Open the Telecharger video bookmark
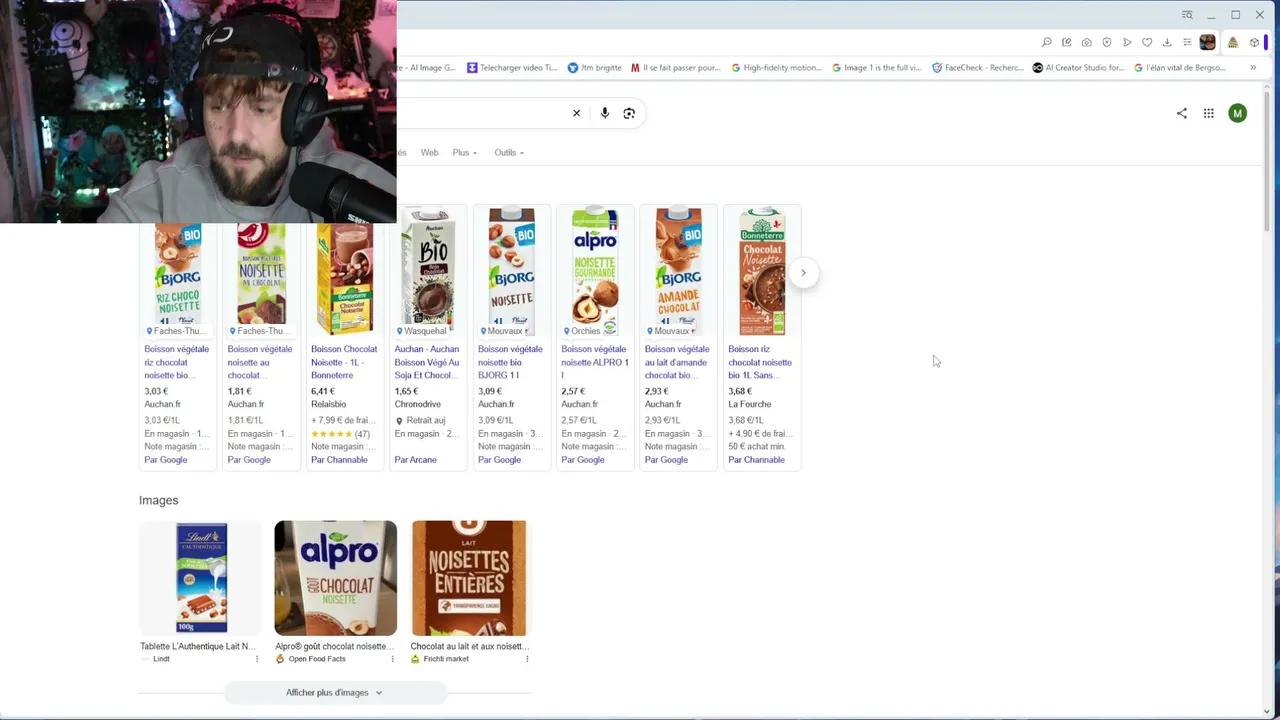 512,68
